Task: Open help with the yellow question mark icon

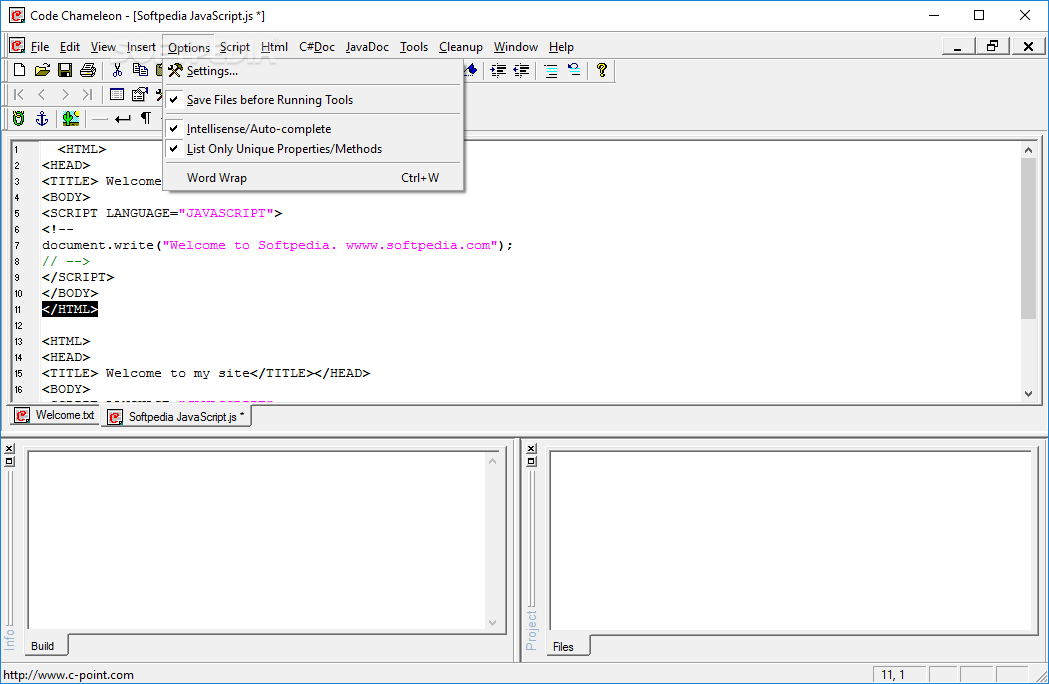Action: coord(601,70)
